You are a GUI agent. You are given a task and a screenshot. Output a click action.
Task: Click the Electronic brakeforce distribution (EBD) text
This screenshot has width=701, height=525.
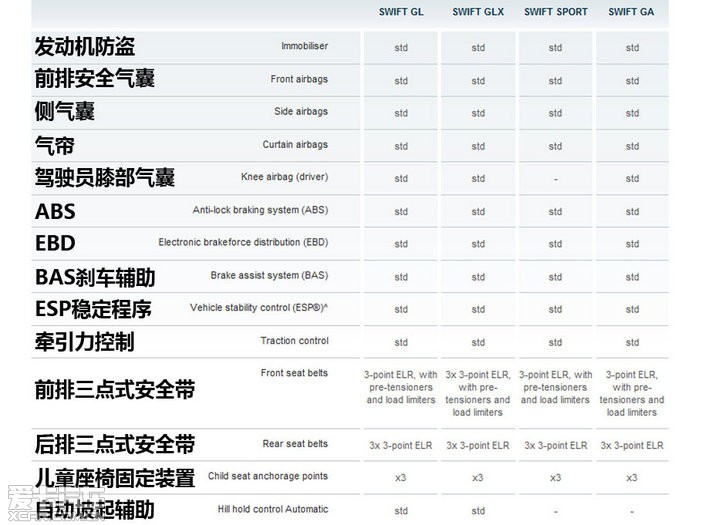tap(242, 243)
